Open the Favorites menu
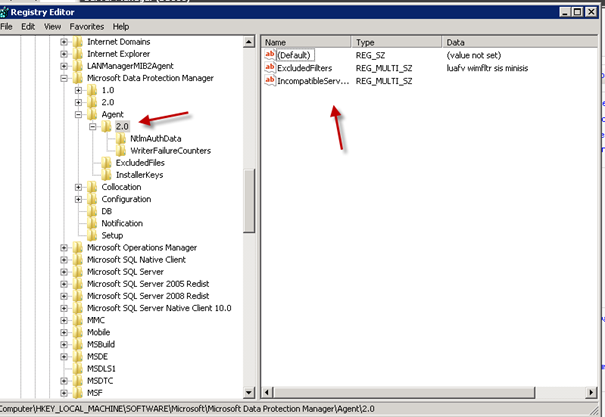The width and height of the screenshot is (605, 417). [87, 27]
